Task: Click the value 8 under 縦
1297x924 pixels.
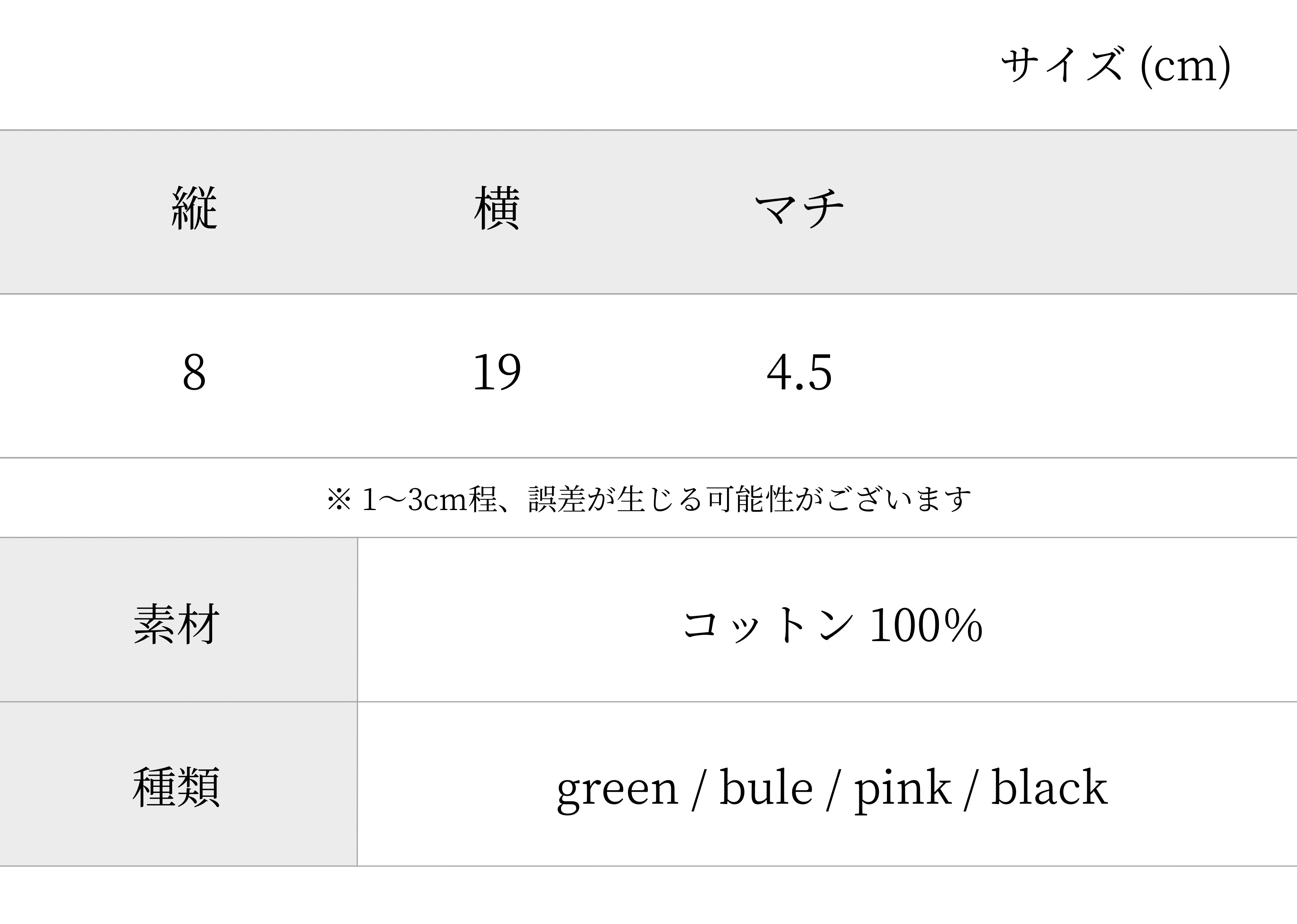Action: coord(194,372)
